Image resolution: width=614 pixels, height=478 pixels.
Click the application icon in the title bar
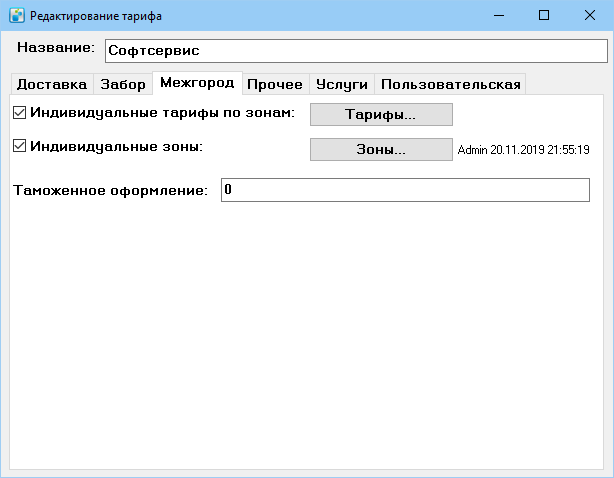17,16
